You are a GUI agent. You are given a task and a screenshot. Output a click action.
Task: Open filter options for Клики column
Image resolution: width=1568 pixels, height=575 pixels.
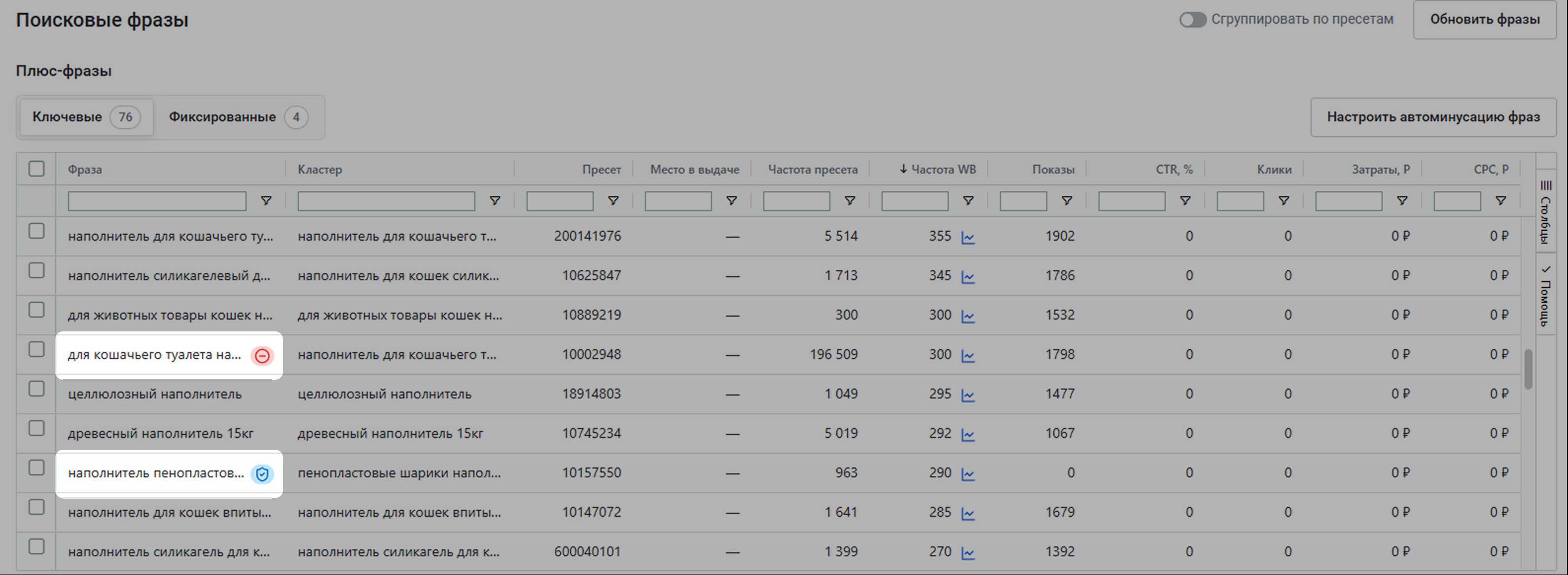click(x=1284, y=201)
